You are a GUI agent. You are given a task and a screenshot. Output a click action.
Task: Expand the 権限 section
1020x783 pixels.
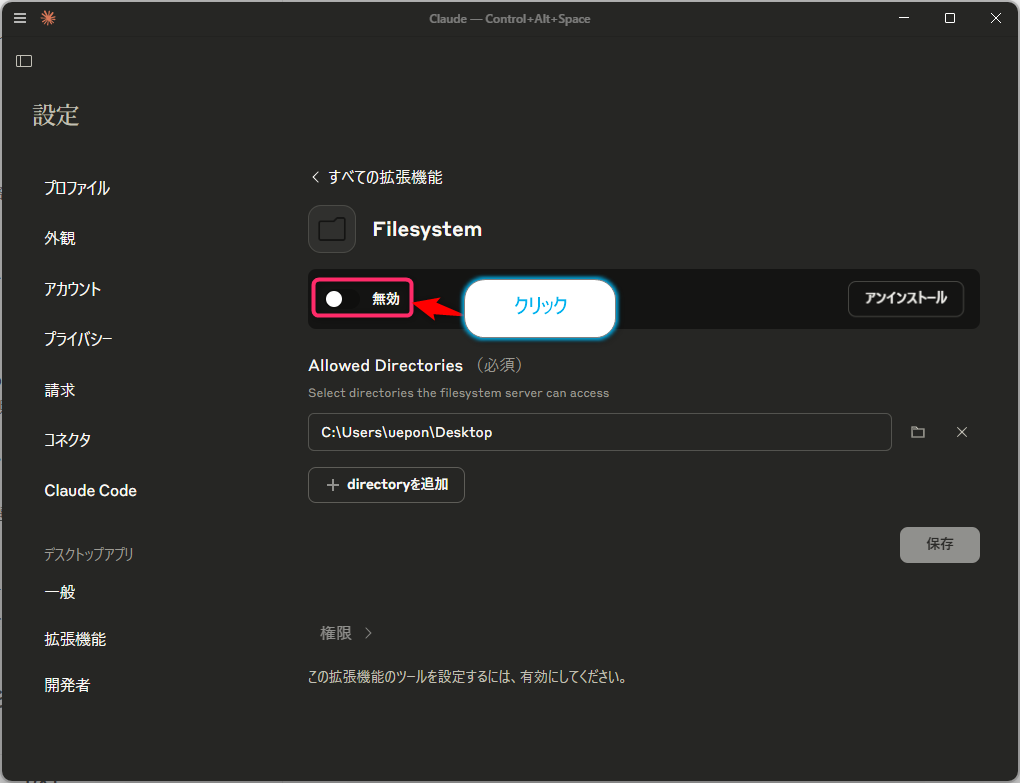point(346,633)
